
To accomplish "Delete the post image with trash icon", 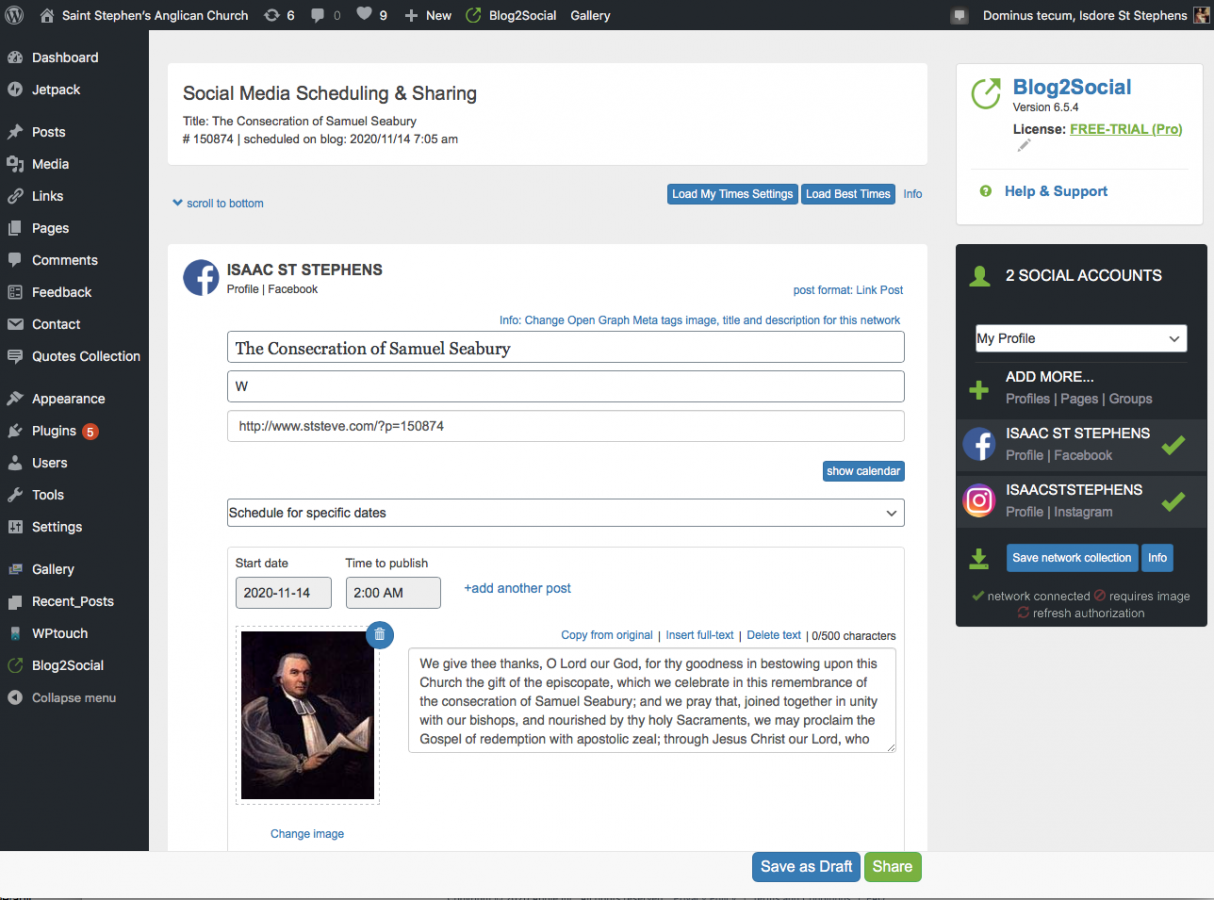I will pos(380,634).
